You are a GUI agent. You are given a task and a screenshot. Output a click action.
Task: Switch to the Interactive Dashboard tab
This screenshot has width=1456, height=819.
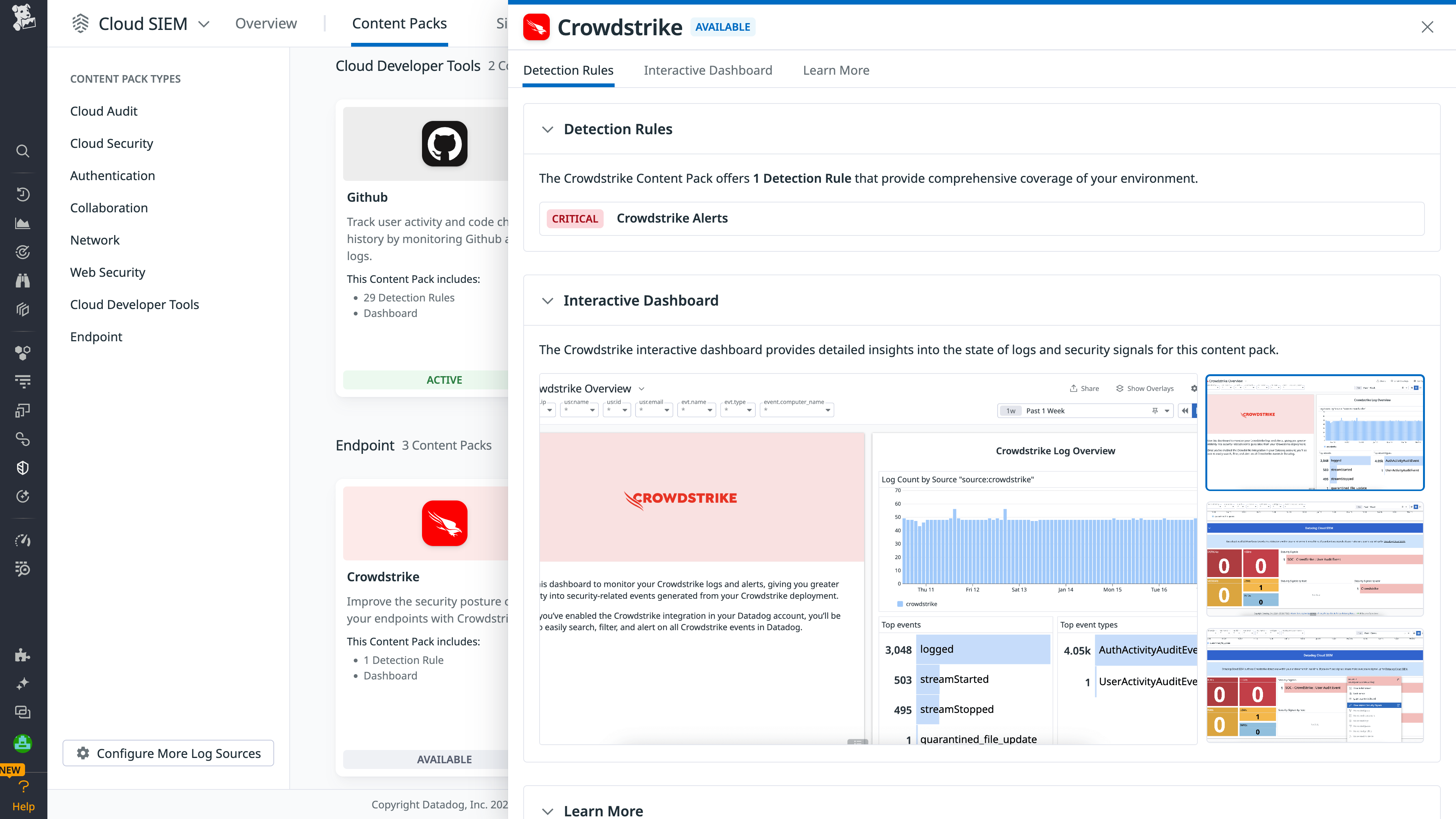708,70
